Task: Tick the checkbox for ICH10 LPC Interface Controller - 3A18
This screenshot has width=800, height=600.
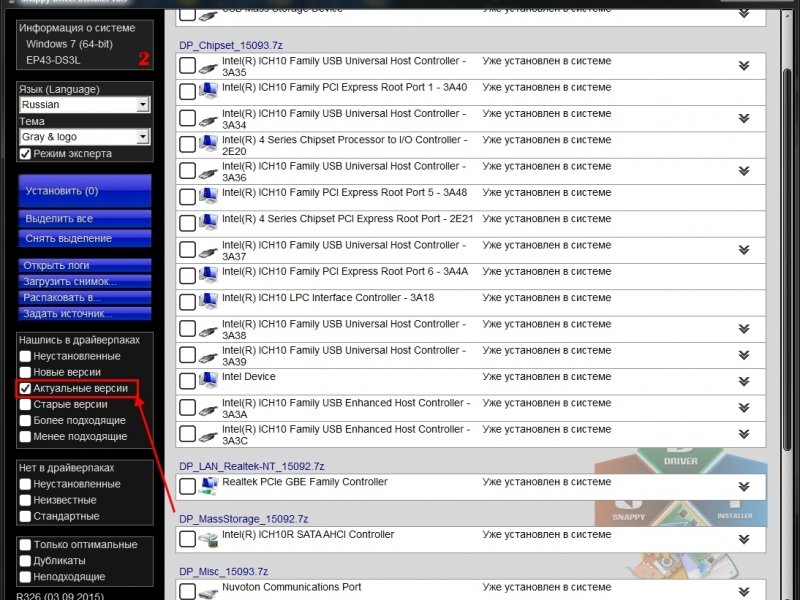Action: pyautogui.click(x=187, y=302)
